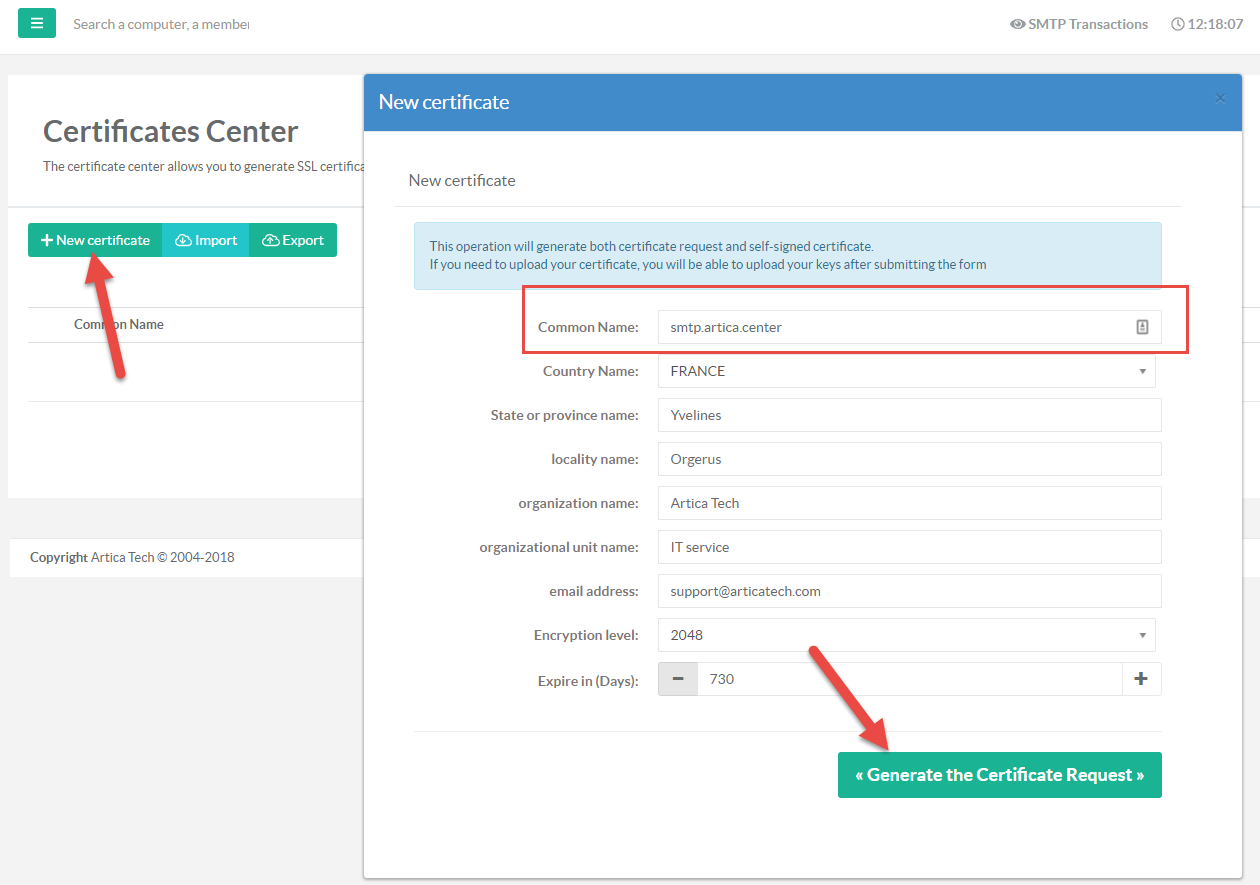The image size is (1260, 885).
Task: Open the hamburger menu button
Action: [x=37, y=23]
